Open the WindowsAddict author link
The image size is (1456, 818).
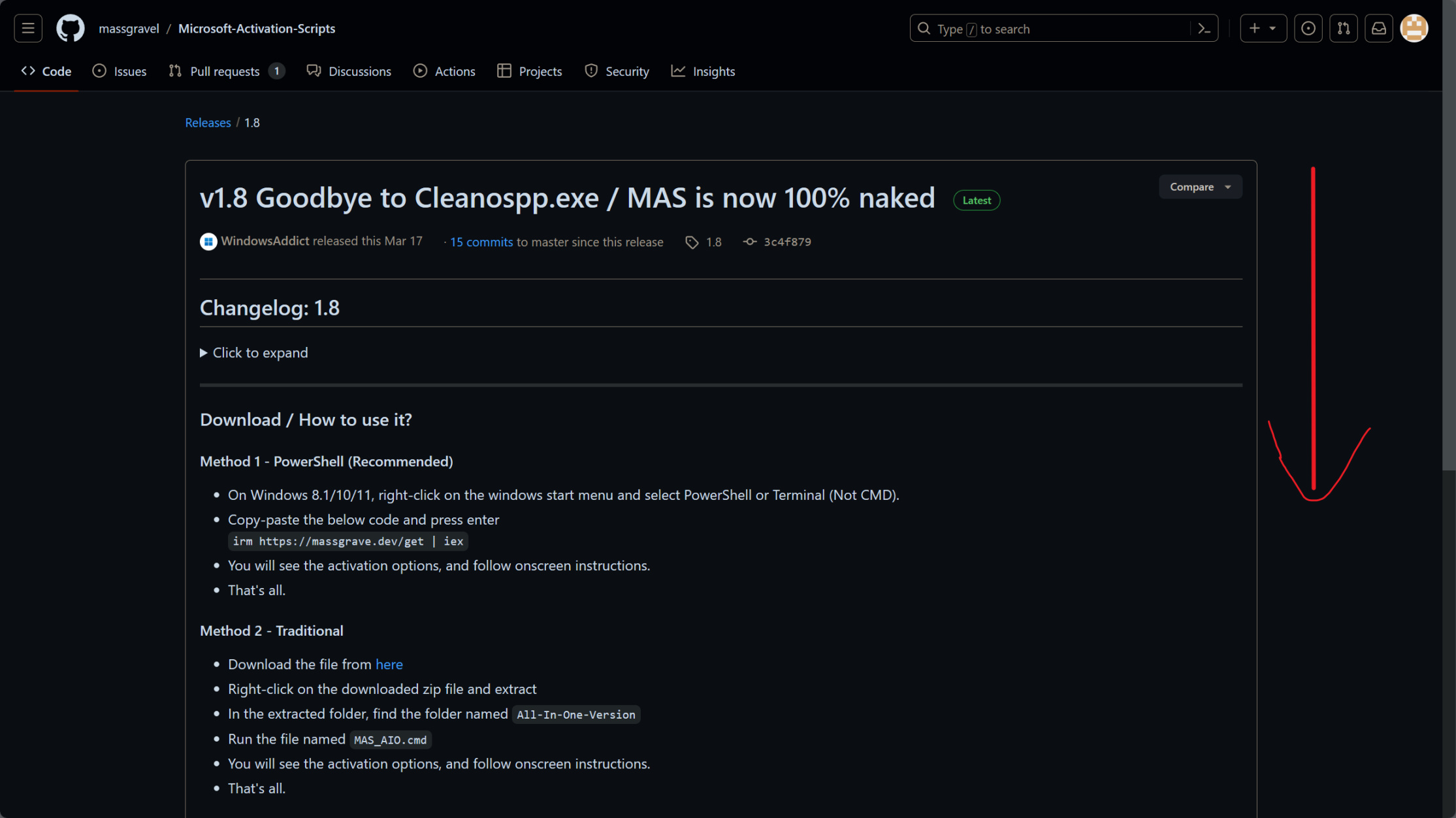click(265, 240)
